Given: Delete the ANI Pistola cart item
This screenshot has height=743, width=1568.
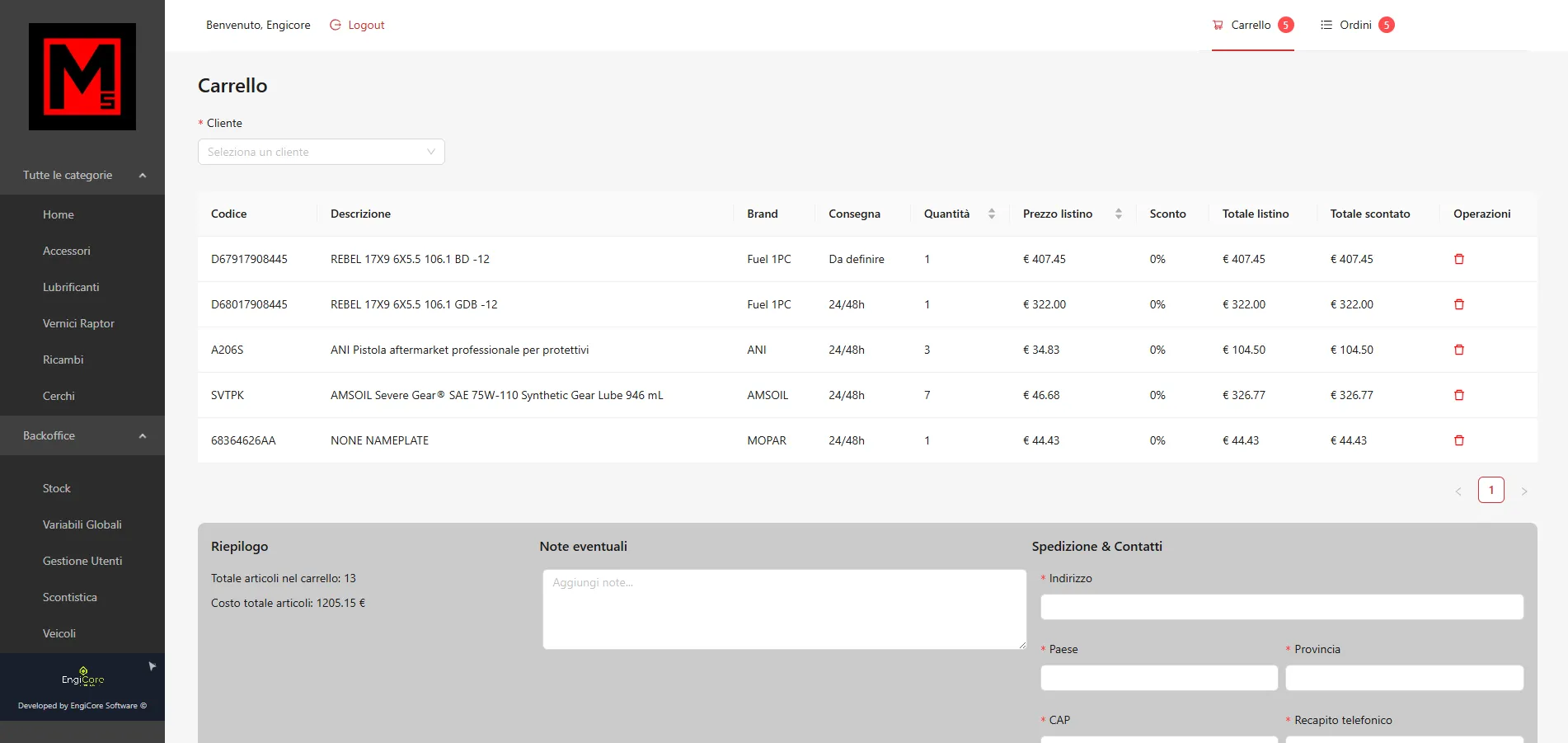Looking at the screenshot, I should pyautogui.click(x=1458, y=350).
